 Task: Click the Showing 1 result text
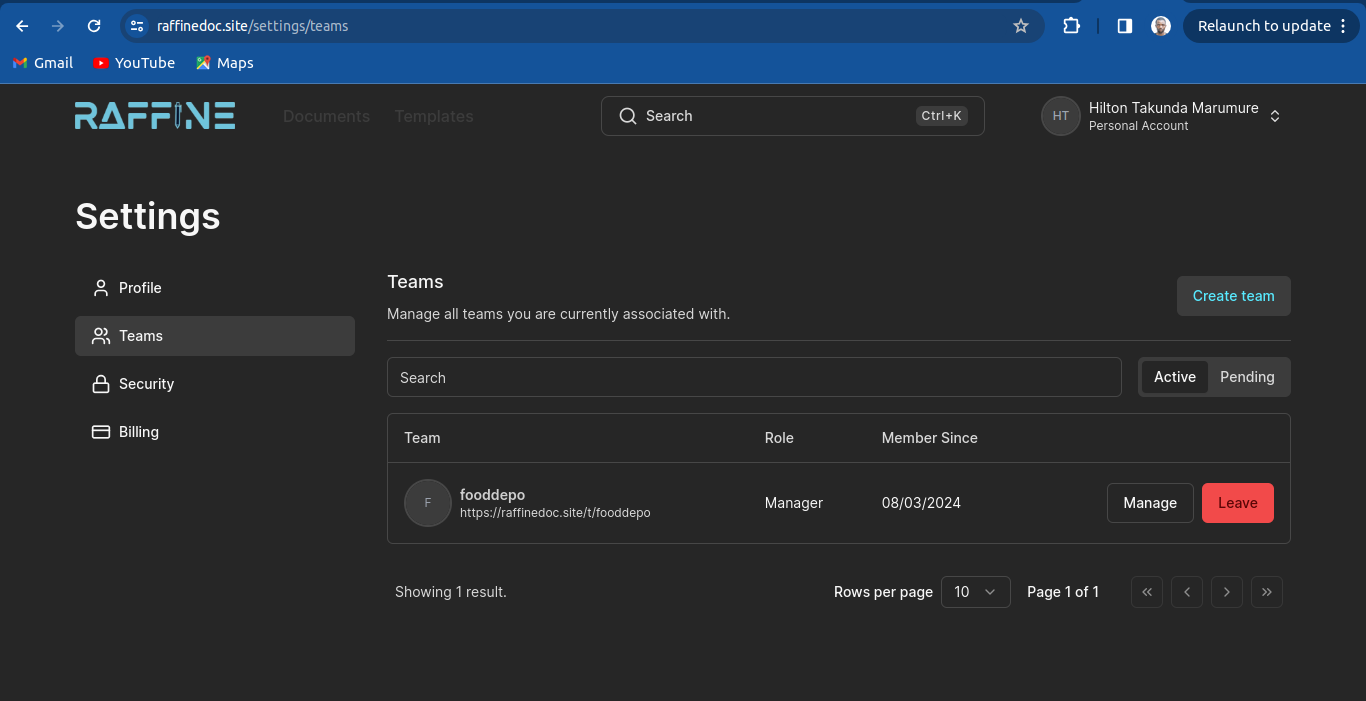(x=451, y=592)
